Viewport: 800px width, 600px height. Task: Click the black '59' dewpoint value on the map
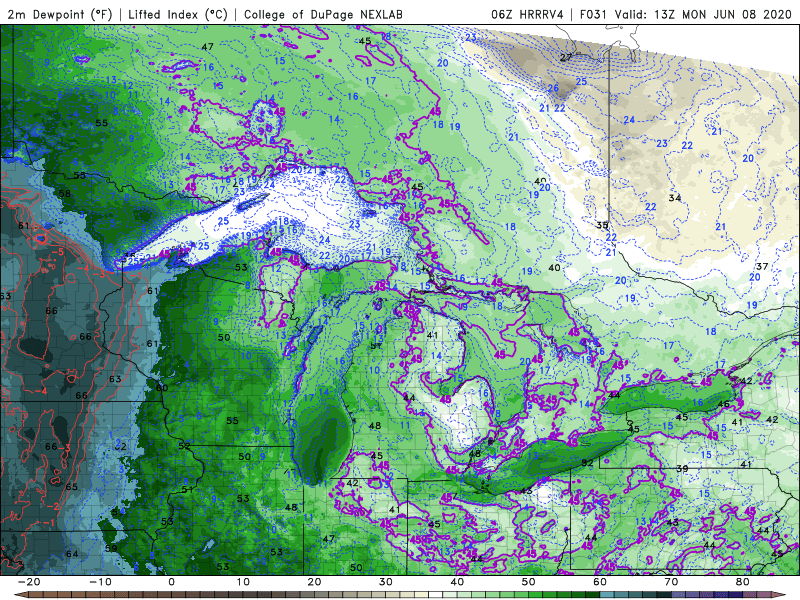pyautogui.click(x=111, y=548)
